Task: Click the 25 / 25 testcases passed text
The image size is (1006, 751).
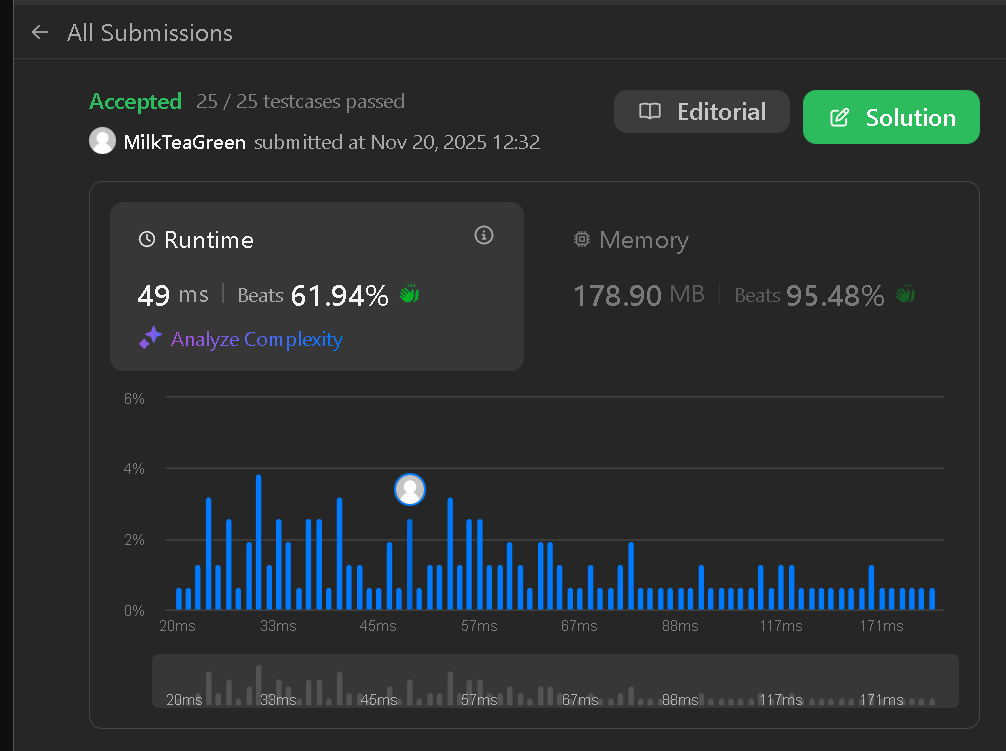Action: point(301,101)
